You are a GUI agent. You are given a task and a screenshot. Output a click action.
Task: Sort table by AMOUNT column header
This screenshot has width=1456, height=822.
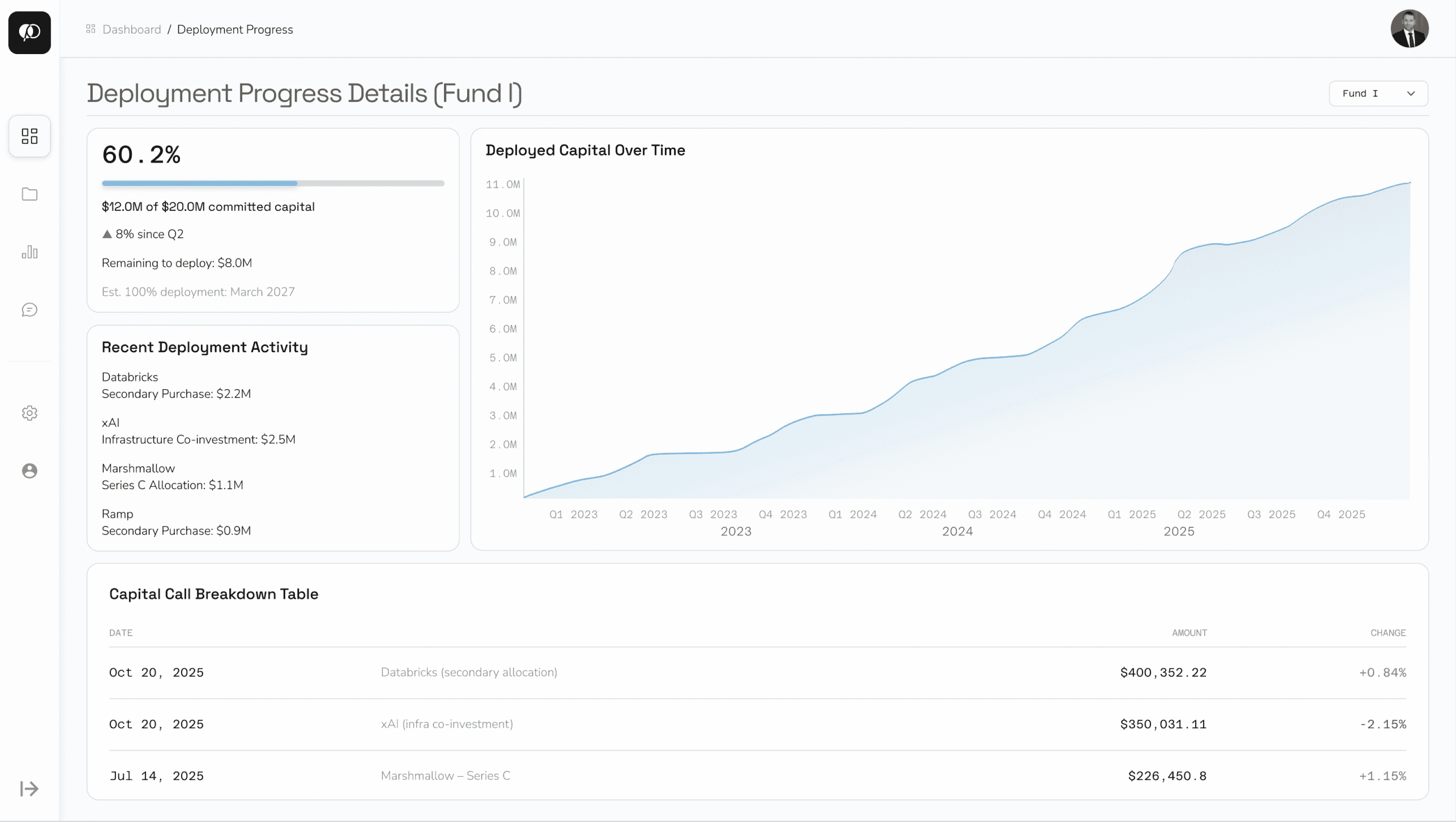point(1189,632)
